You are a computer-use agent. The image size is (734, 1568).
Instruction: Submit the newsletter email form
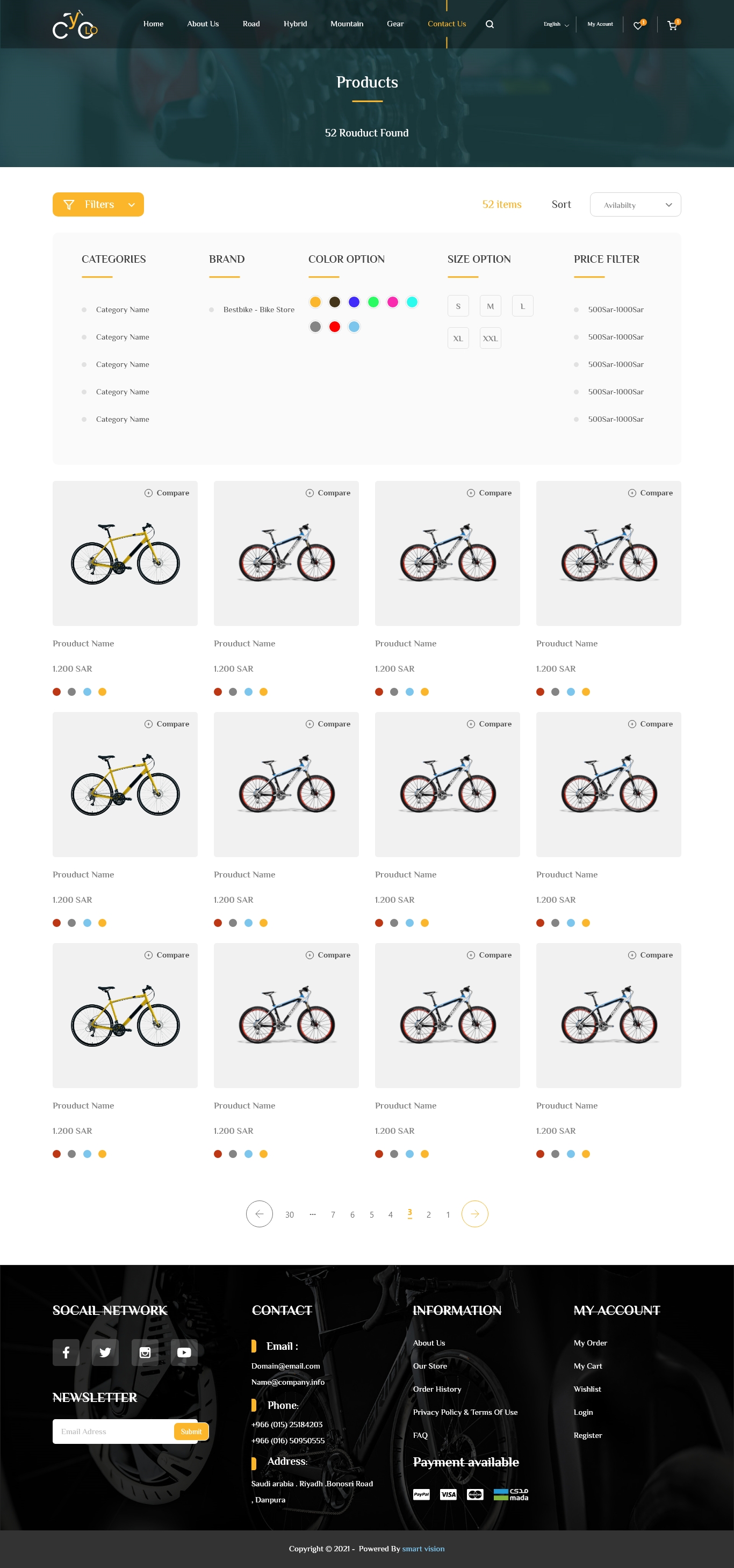click(191, 1431)
